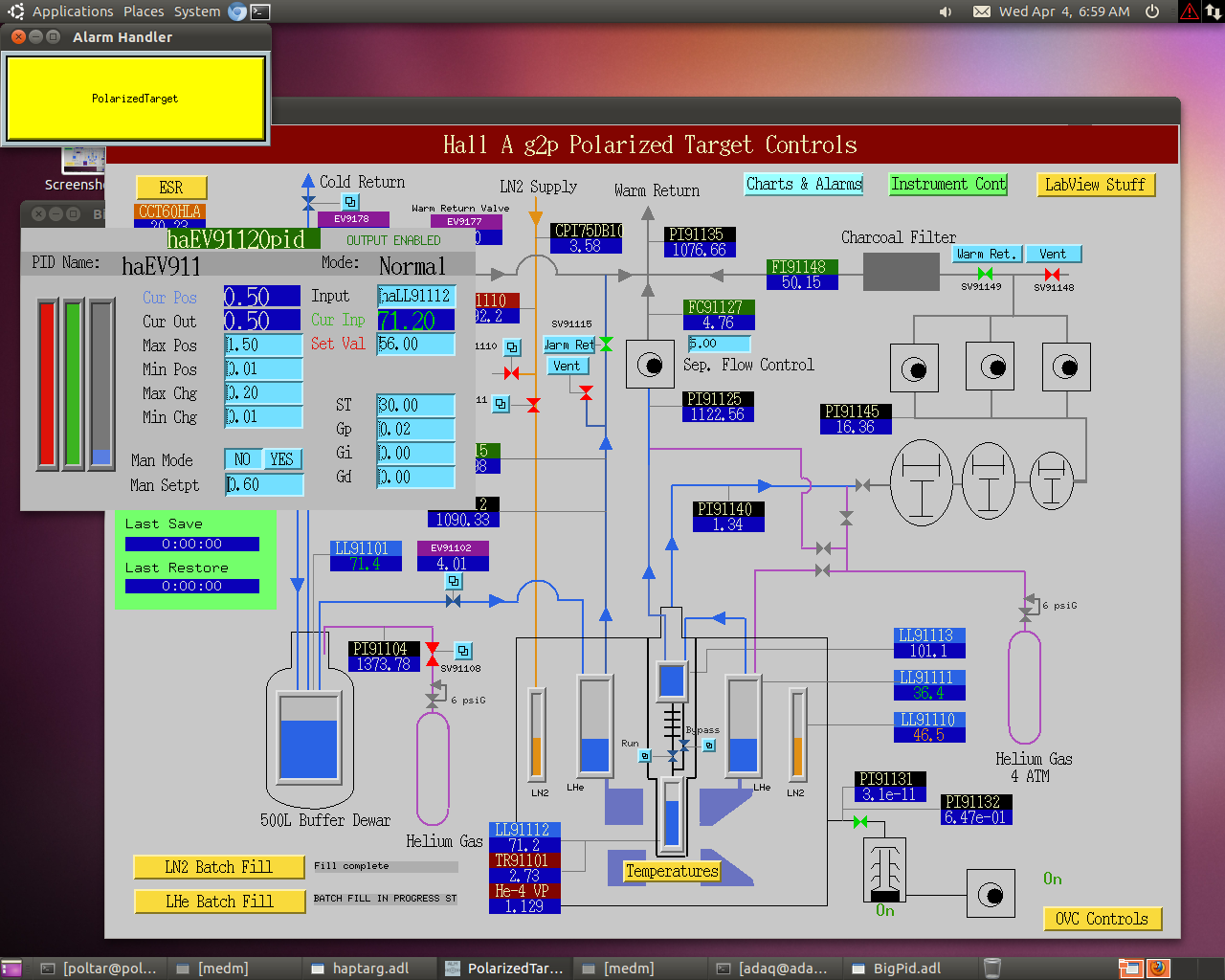Viewport: 1225px width, 980px height.
Task: Open the System menu
Action: 197,11
